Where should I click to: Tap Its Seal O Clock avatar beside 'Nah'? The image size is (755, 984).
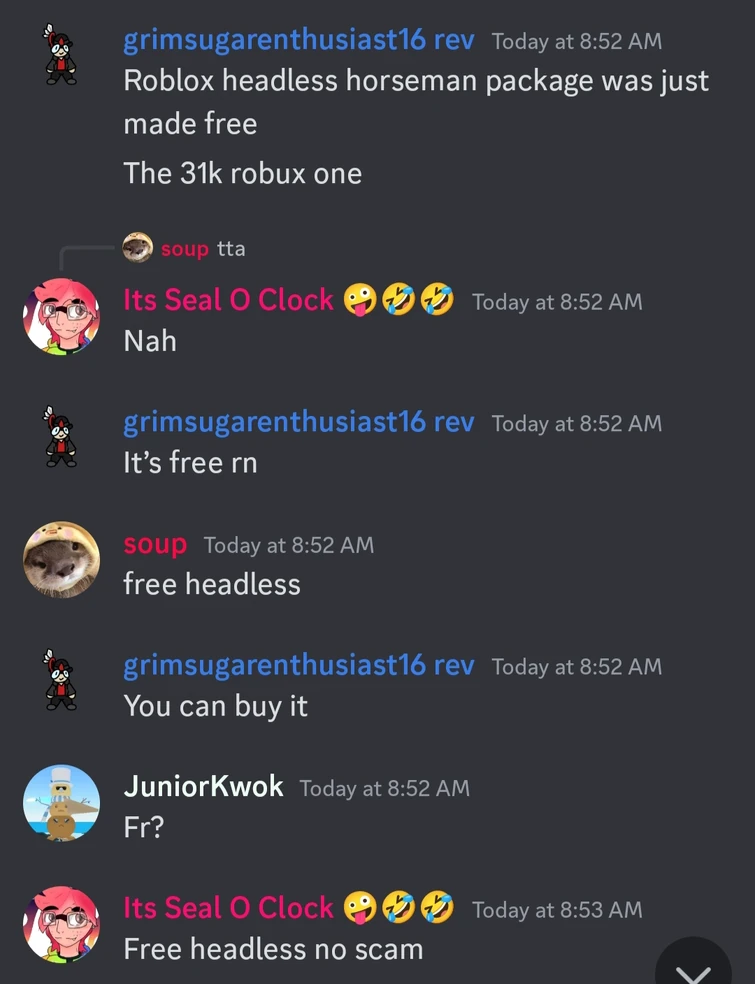[x=61, y=317]
